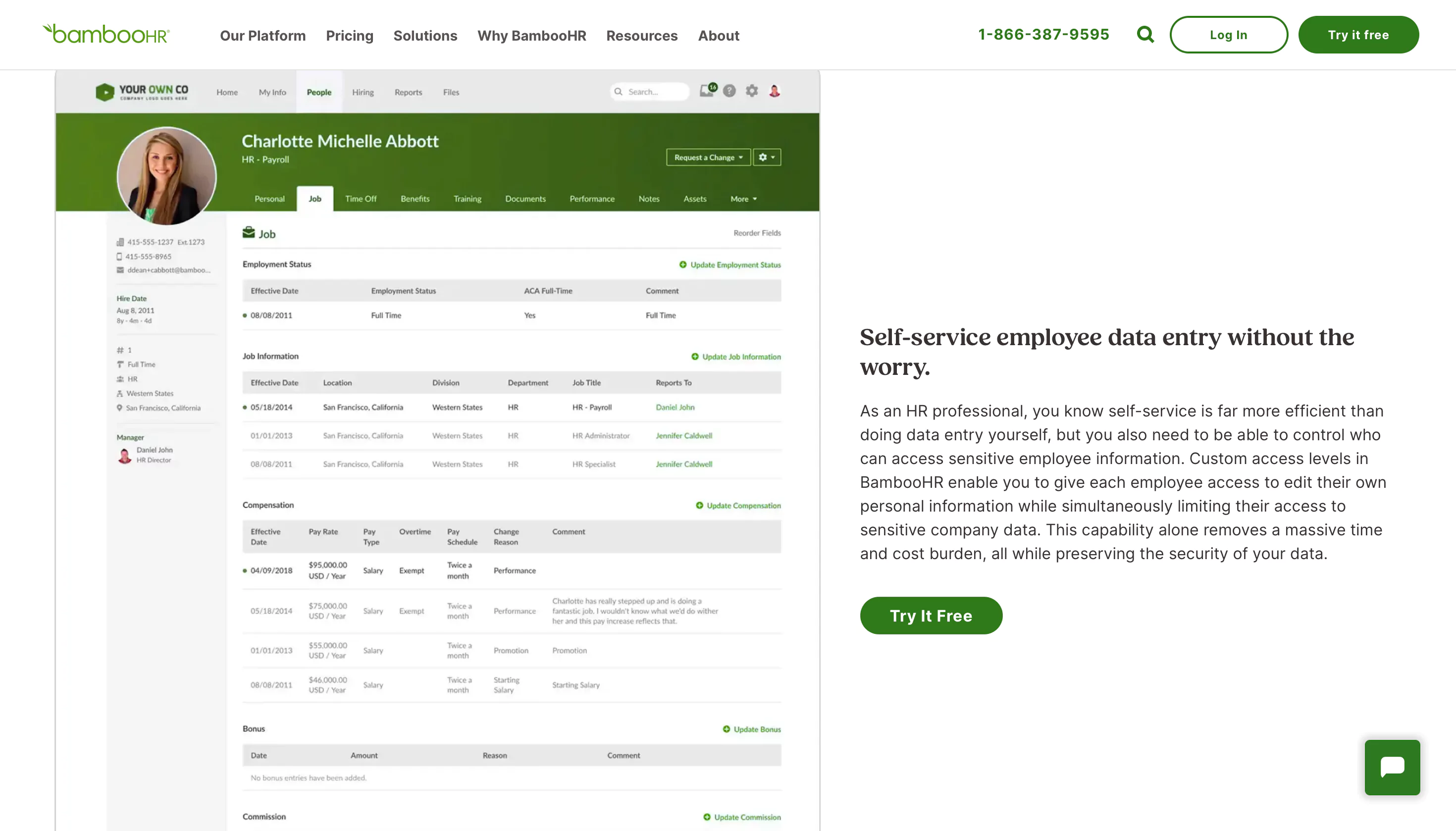Open the Notes tab
The height and width of the screenshot is (831, 1456).
point(649,199)
